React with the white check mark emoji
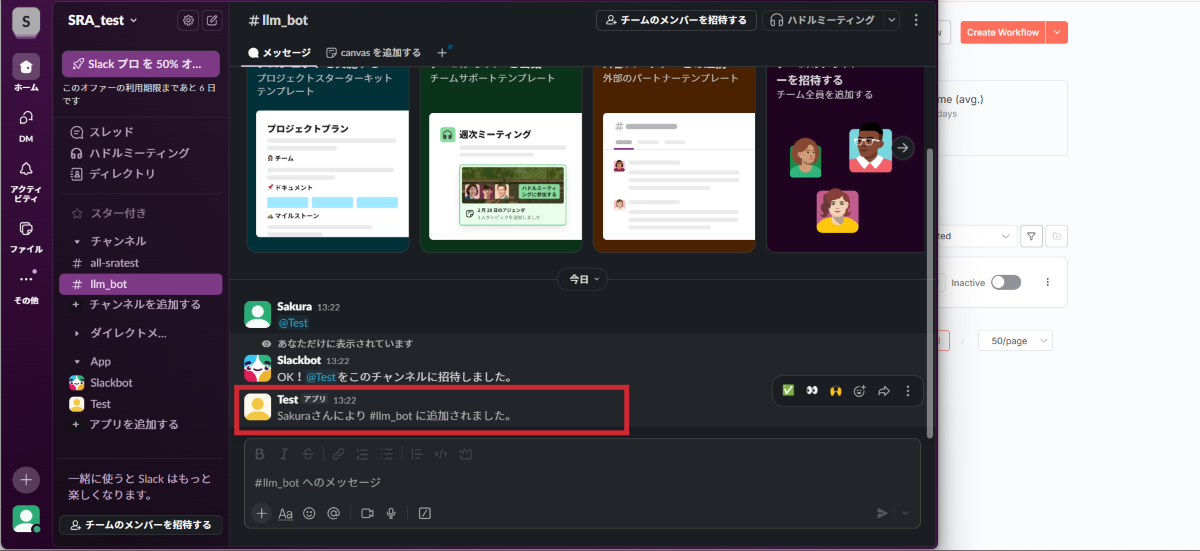Viewport: 1200px width, 551px height. 788,391
